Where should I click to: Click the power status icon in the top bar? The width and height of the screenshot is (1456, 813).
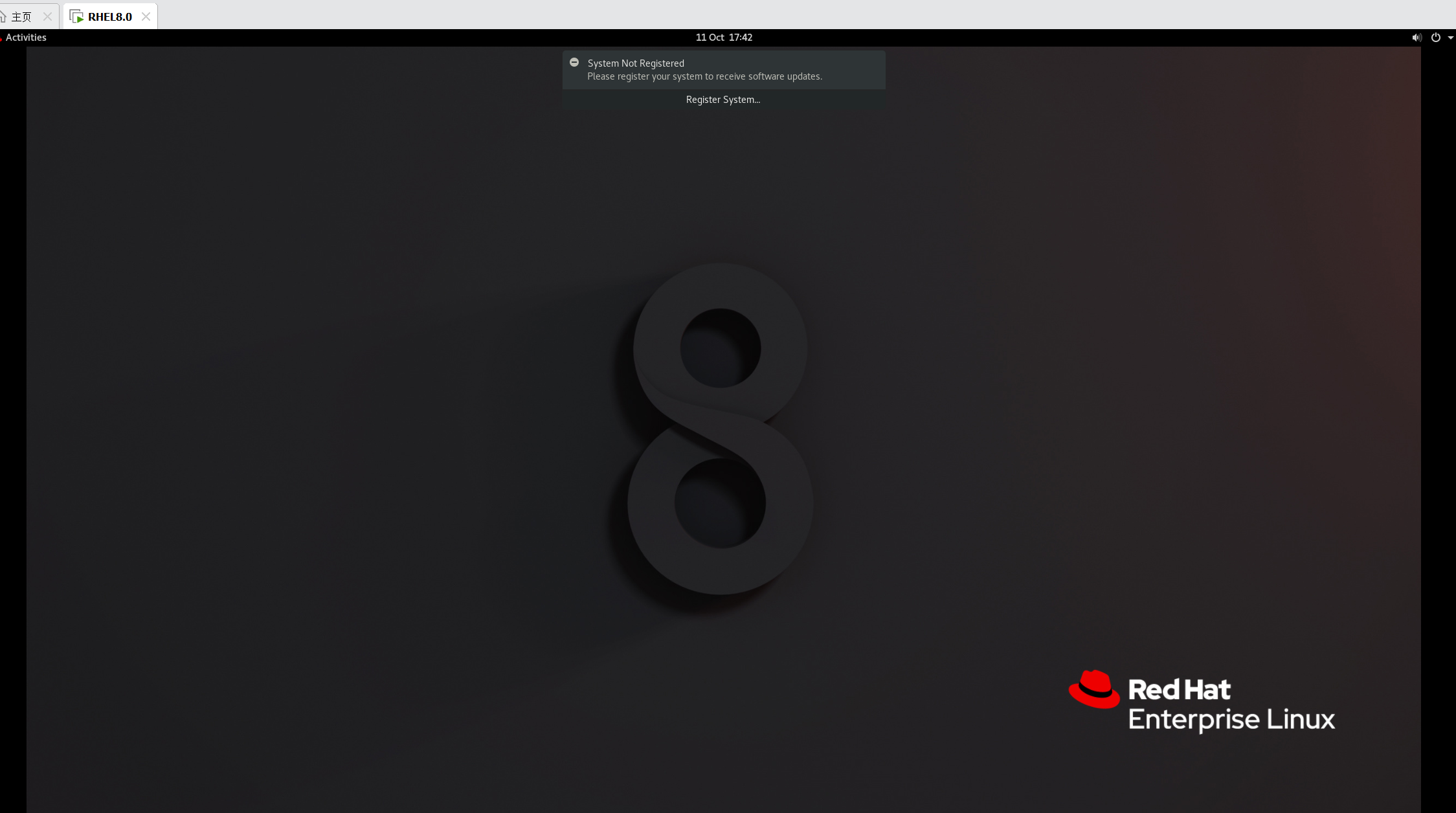click(x=1436, y=37)
